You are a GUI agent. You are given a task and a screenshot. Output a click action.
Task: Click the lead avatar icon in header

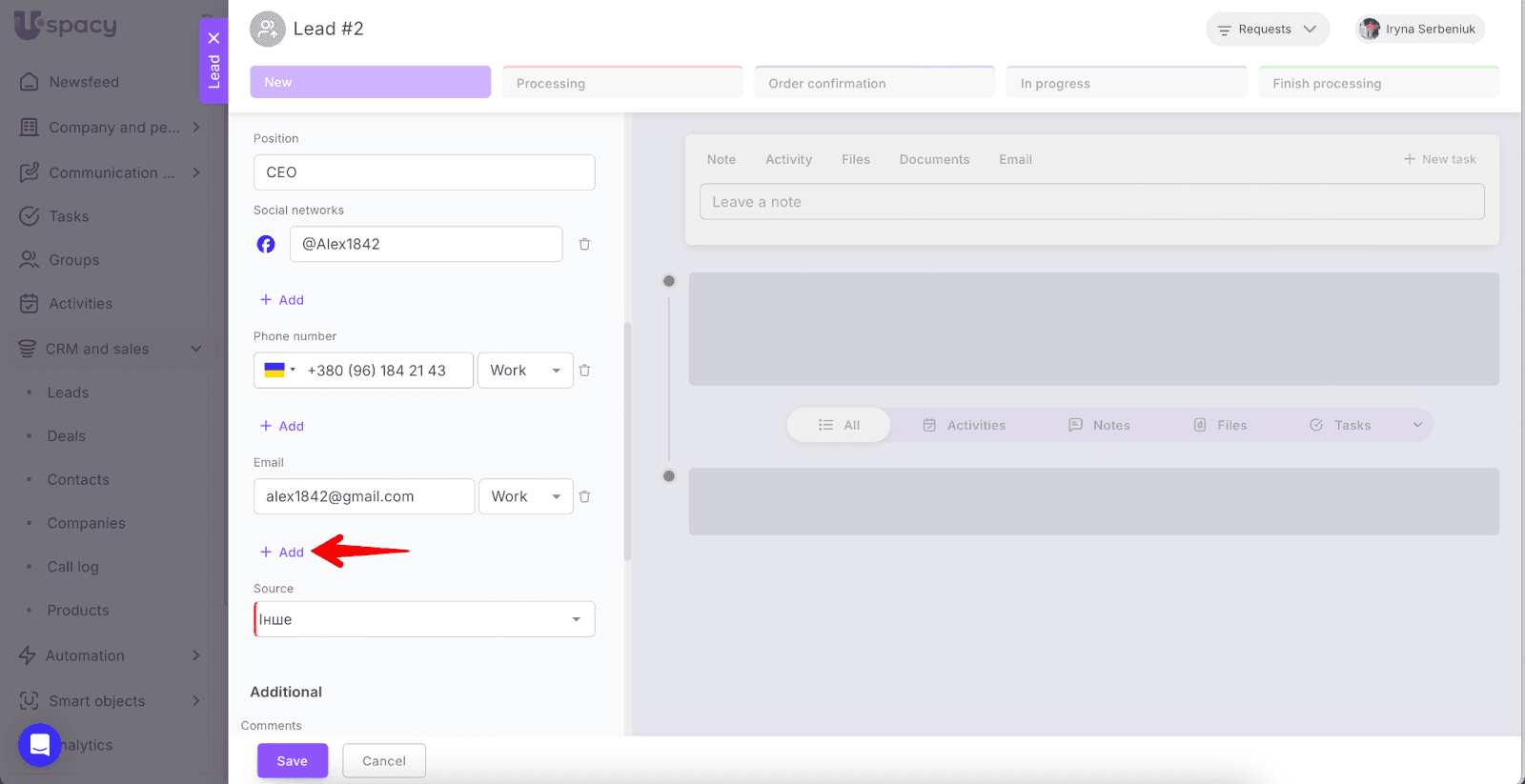[267, 30]
